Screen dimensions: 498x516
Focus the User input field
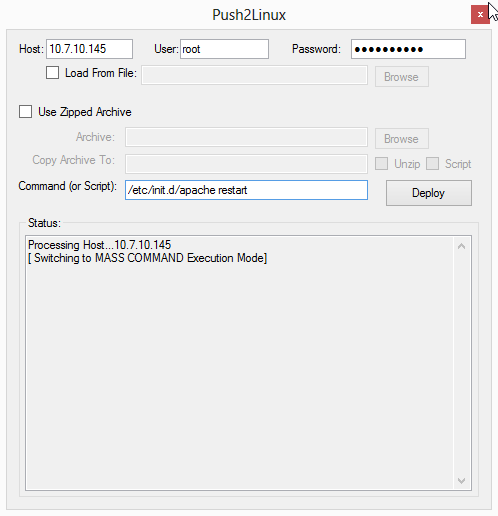(224, 49)
